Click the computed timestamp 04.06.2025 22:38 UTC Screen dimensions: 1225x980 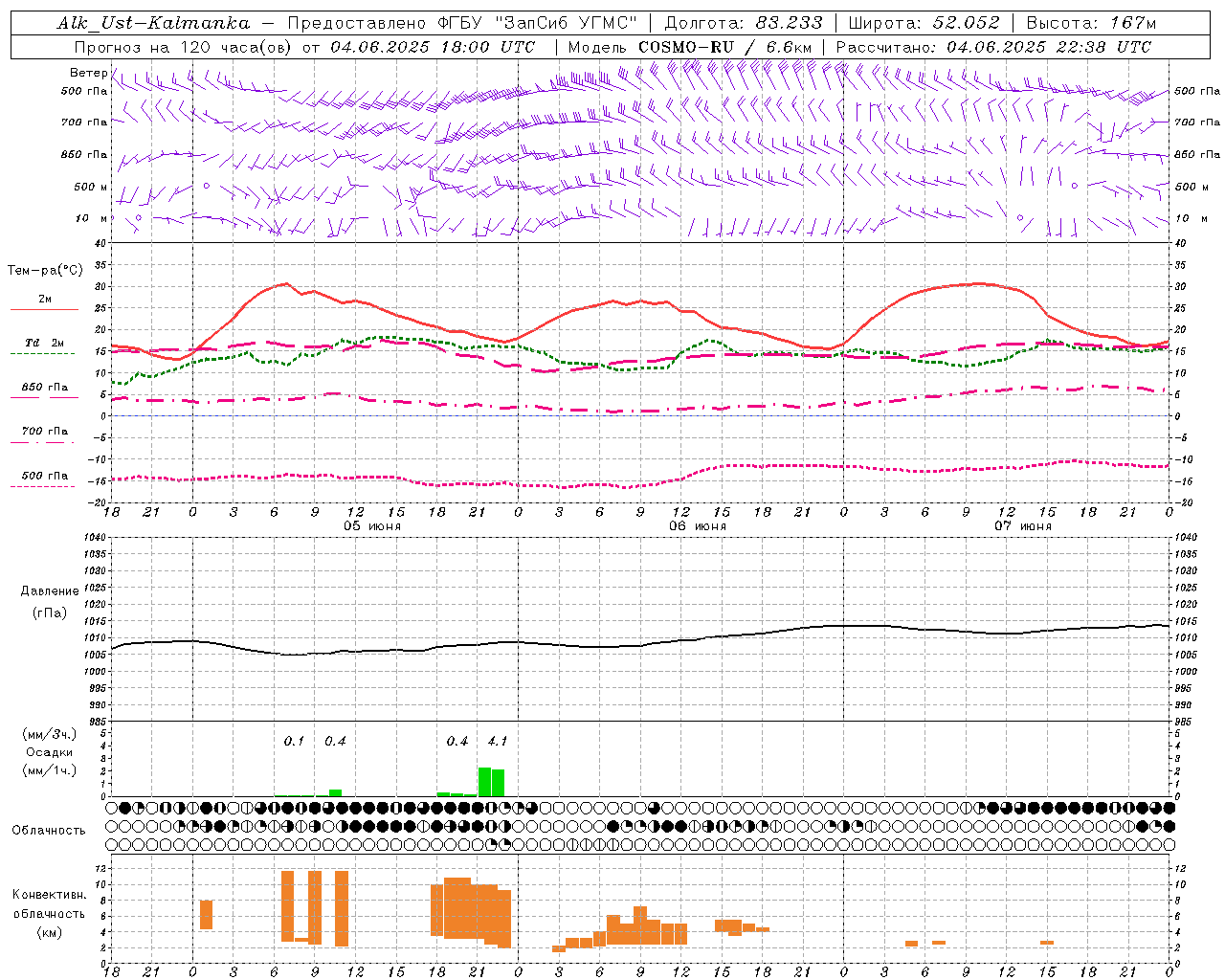pyautogui.click(x=1049, y=47)
